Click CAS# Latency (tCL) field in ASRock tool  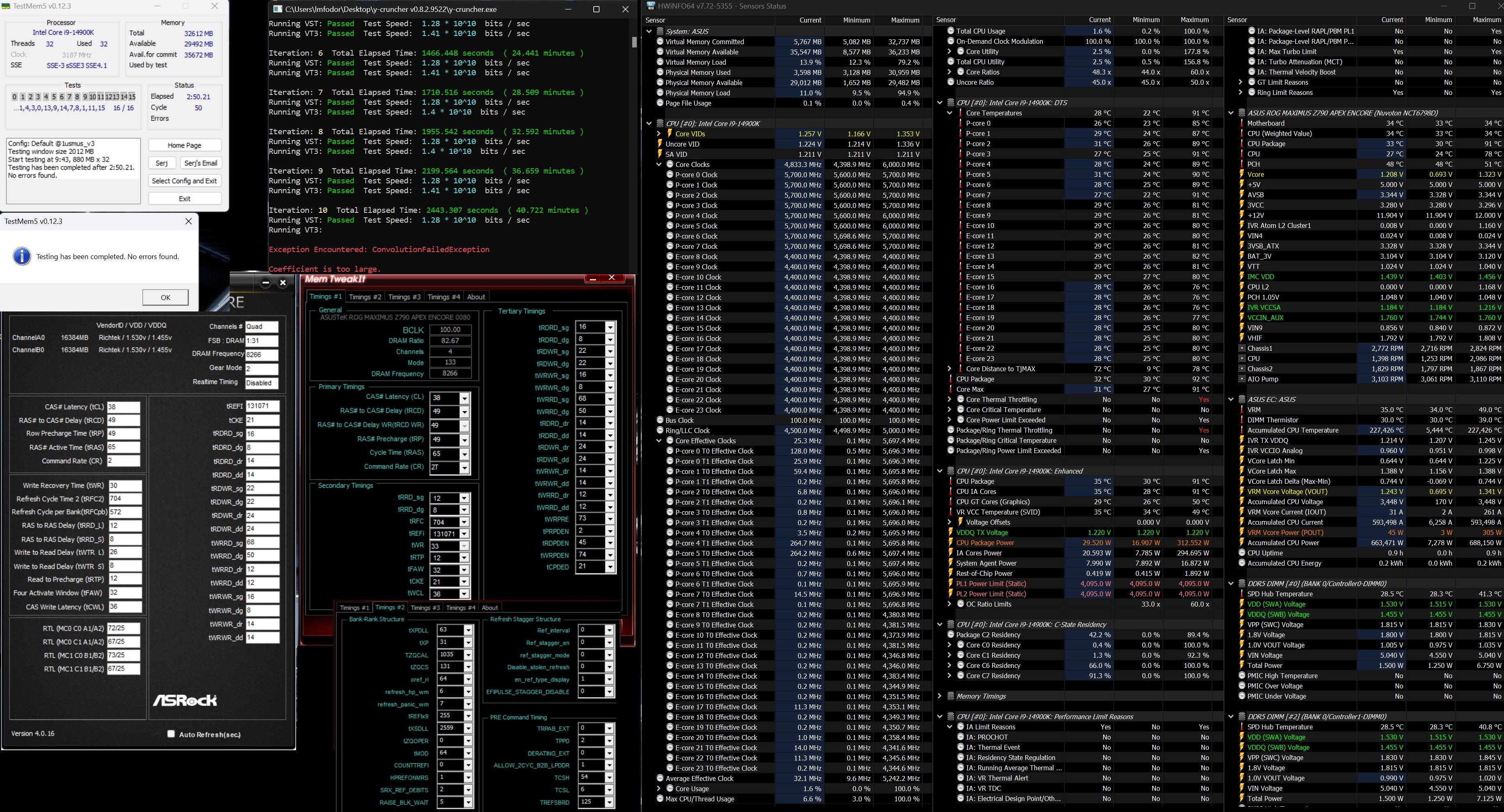click(123, 407)
